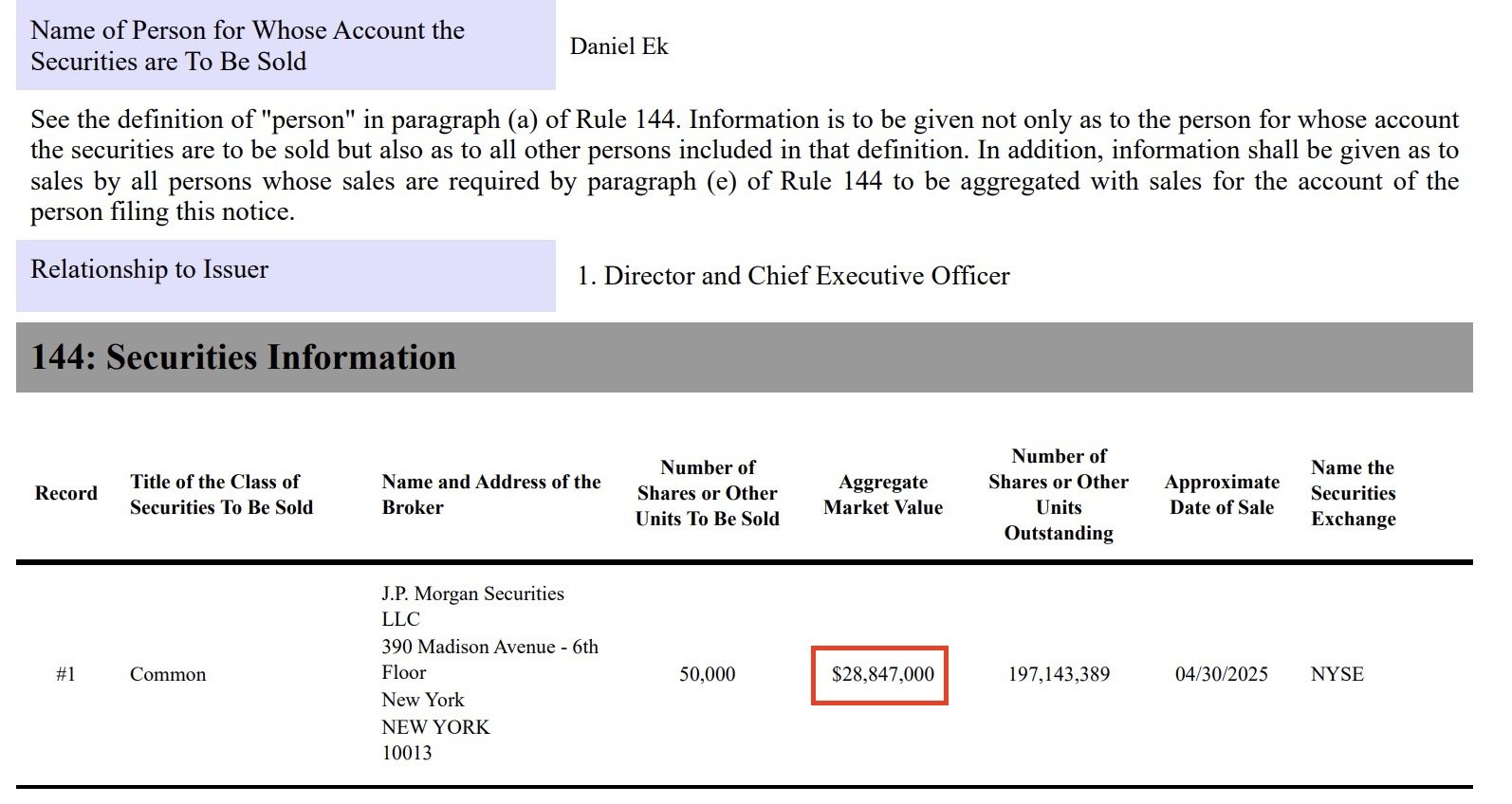Click the 'Units Outstanding' column header
This screenshot has height=804, width=1512.
[1059, 494]
